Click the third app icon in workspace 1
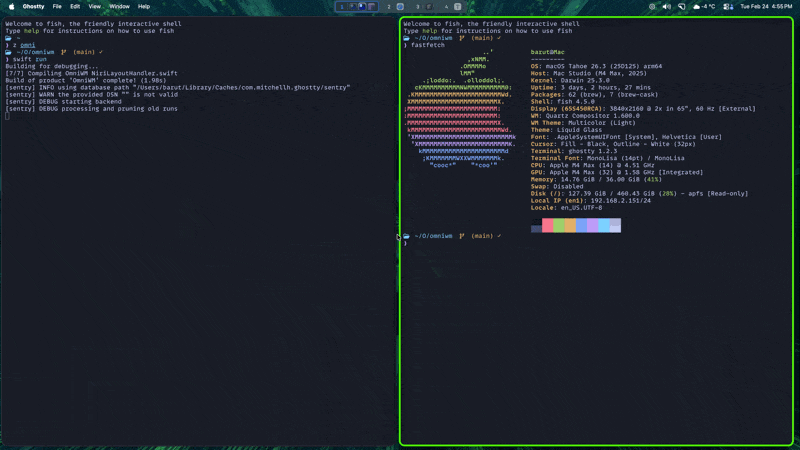Image resolution: width=800 pixels, height=450 pixels. coord(372,7)
